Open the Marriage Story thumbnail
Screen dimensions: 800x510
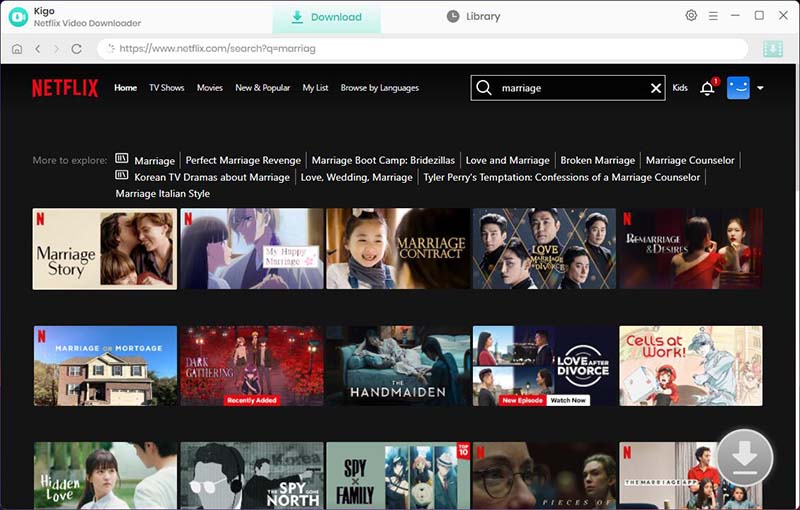pyautogui.click(x=105, y=249)
